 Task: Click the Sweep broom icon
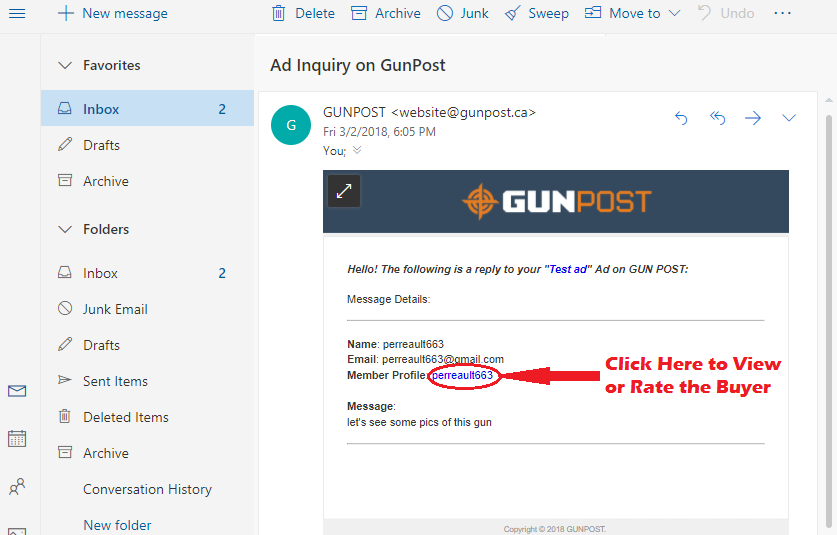[512, 13]
